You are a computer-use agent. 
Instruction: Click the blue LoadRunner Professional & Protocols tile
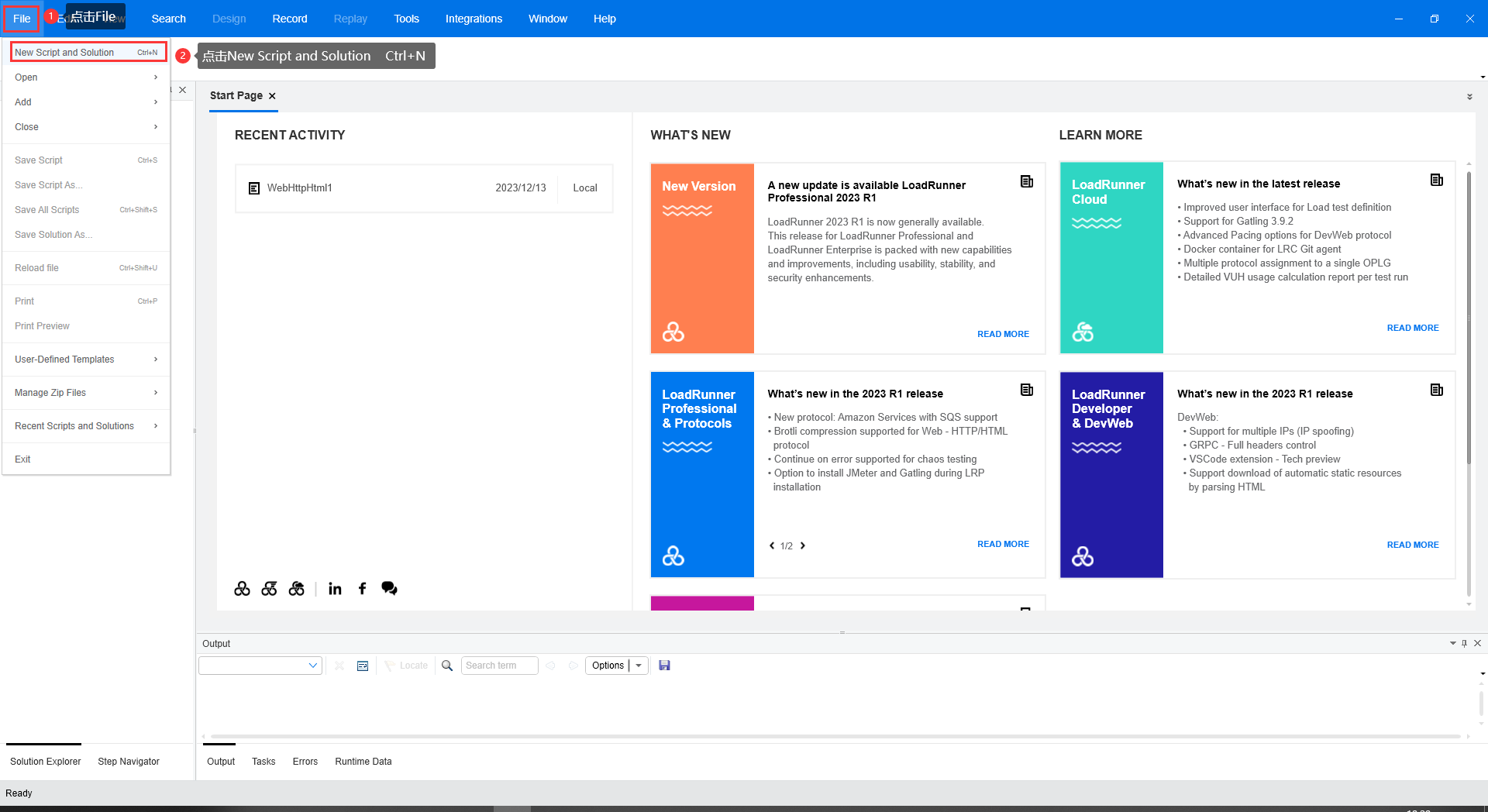point(702,474)
